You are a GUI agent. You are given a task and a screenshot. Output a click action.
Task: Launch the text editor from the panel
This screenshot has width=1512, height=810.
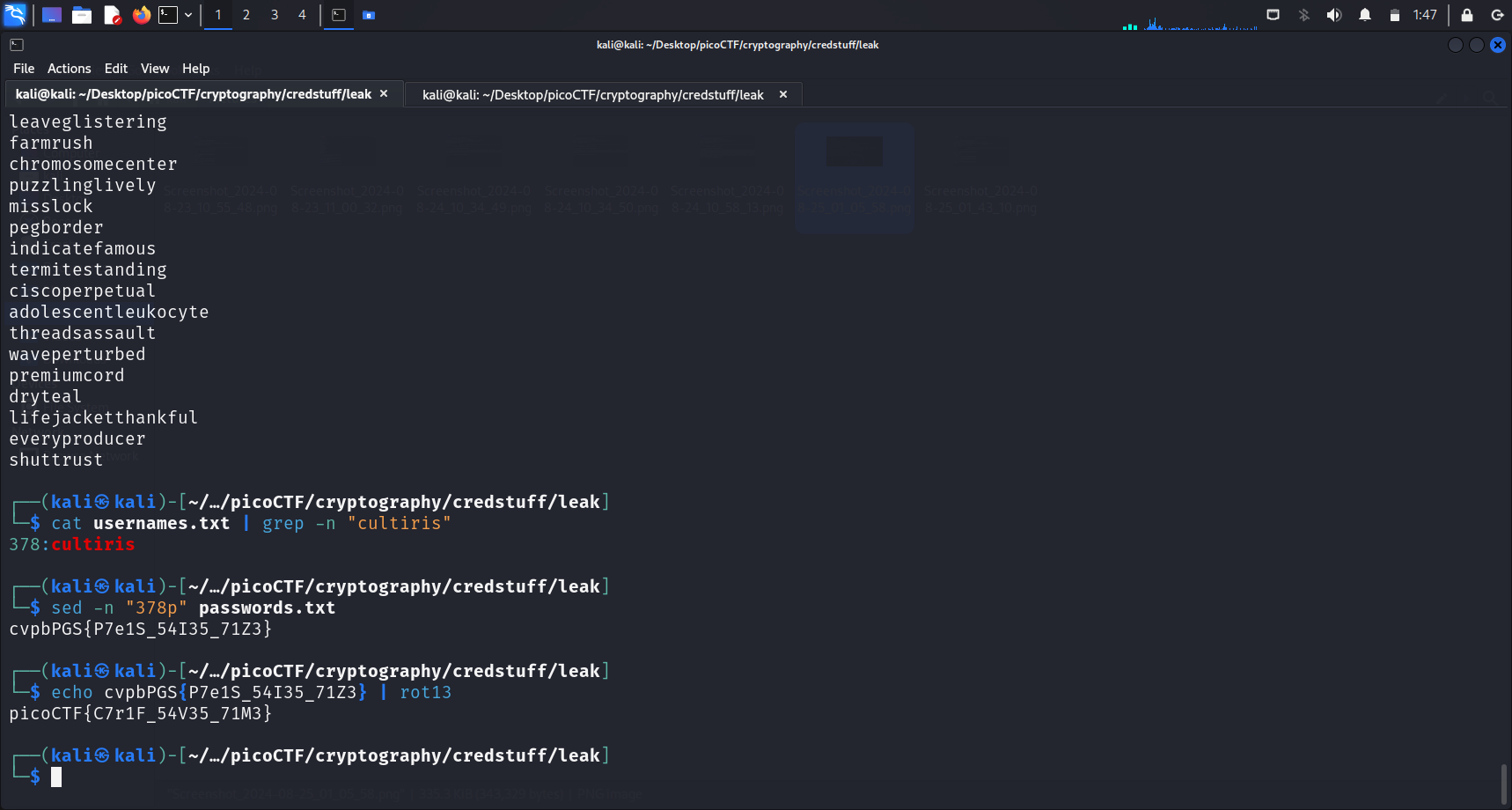click(112, 15)
